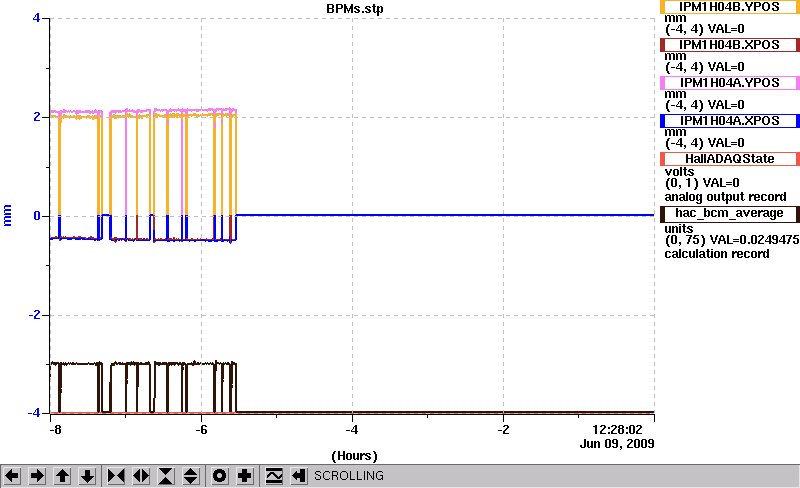Click the y-axis value 4 label
This screenshot has height=488, width=800.
coord(36,18)
